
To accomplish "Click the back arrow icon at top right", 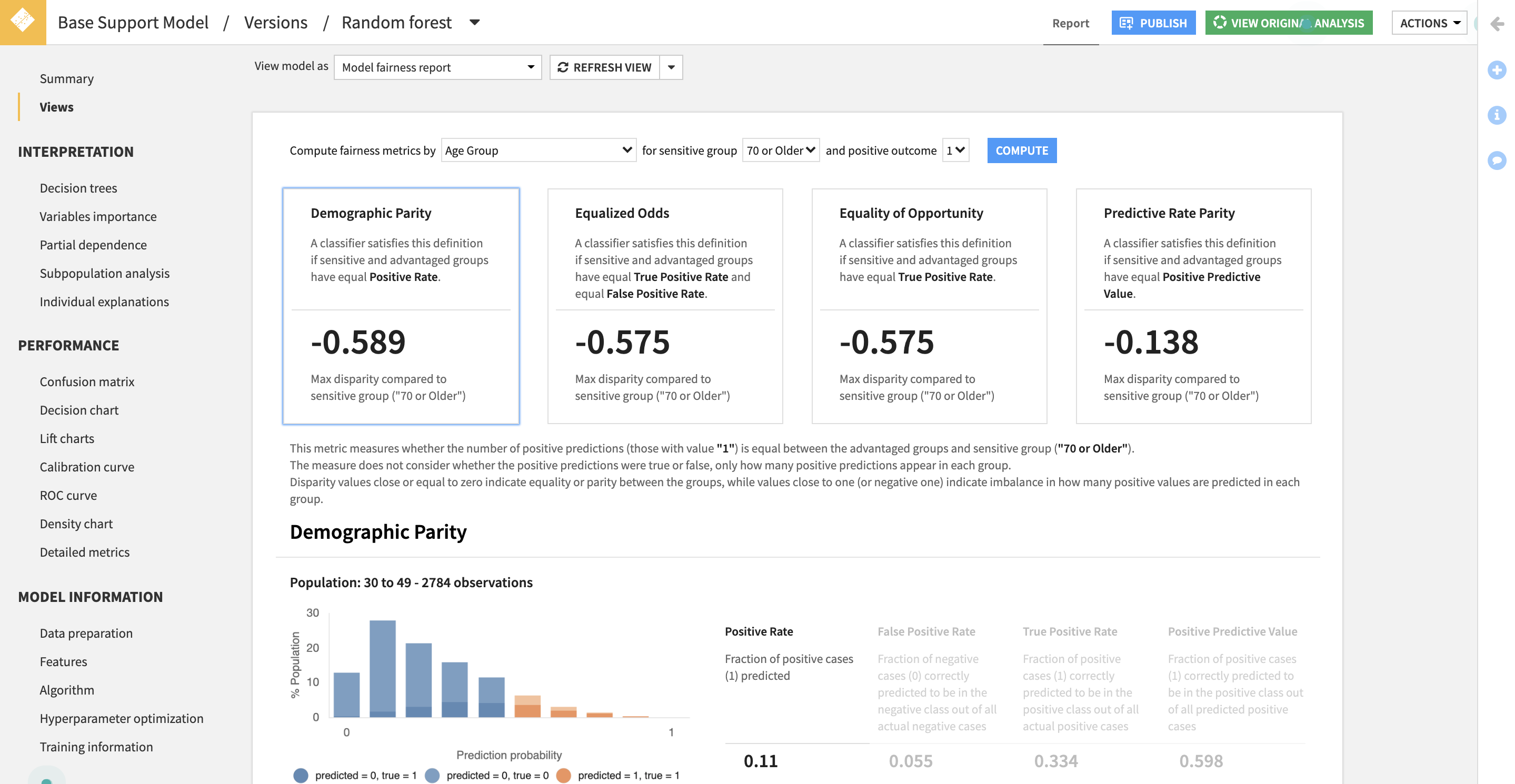I will click(1497, 24).
